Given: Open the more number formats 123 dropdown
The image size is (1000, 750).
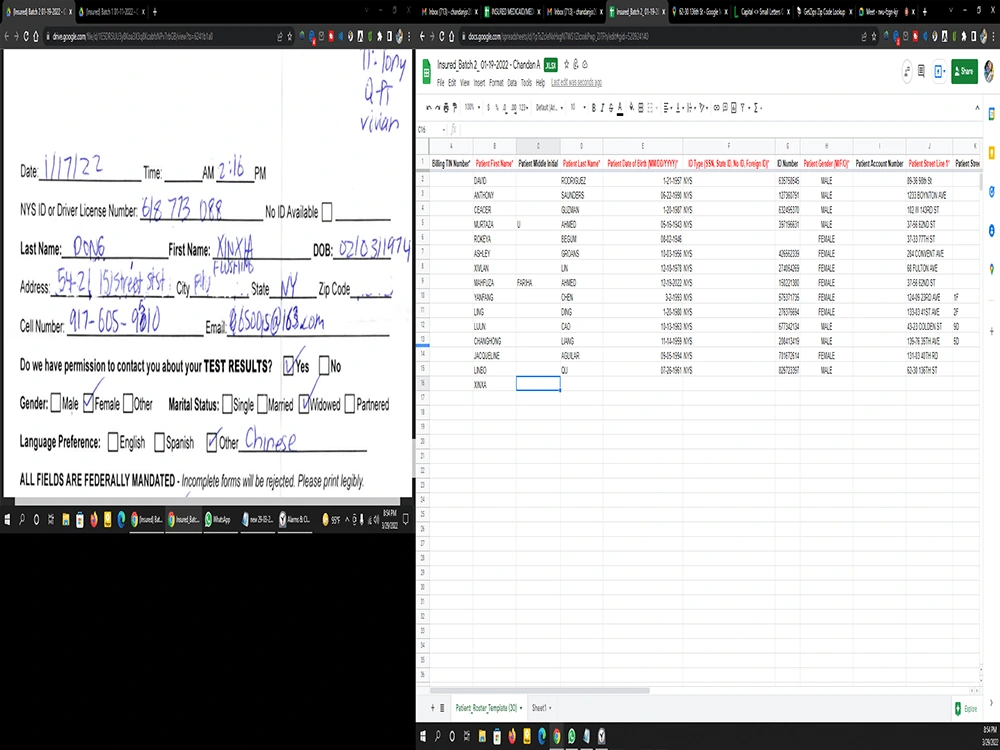Looking at the screenshot, I should (x=524, y=108).
